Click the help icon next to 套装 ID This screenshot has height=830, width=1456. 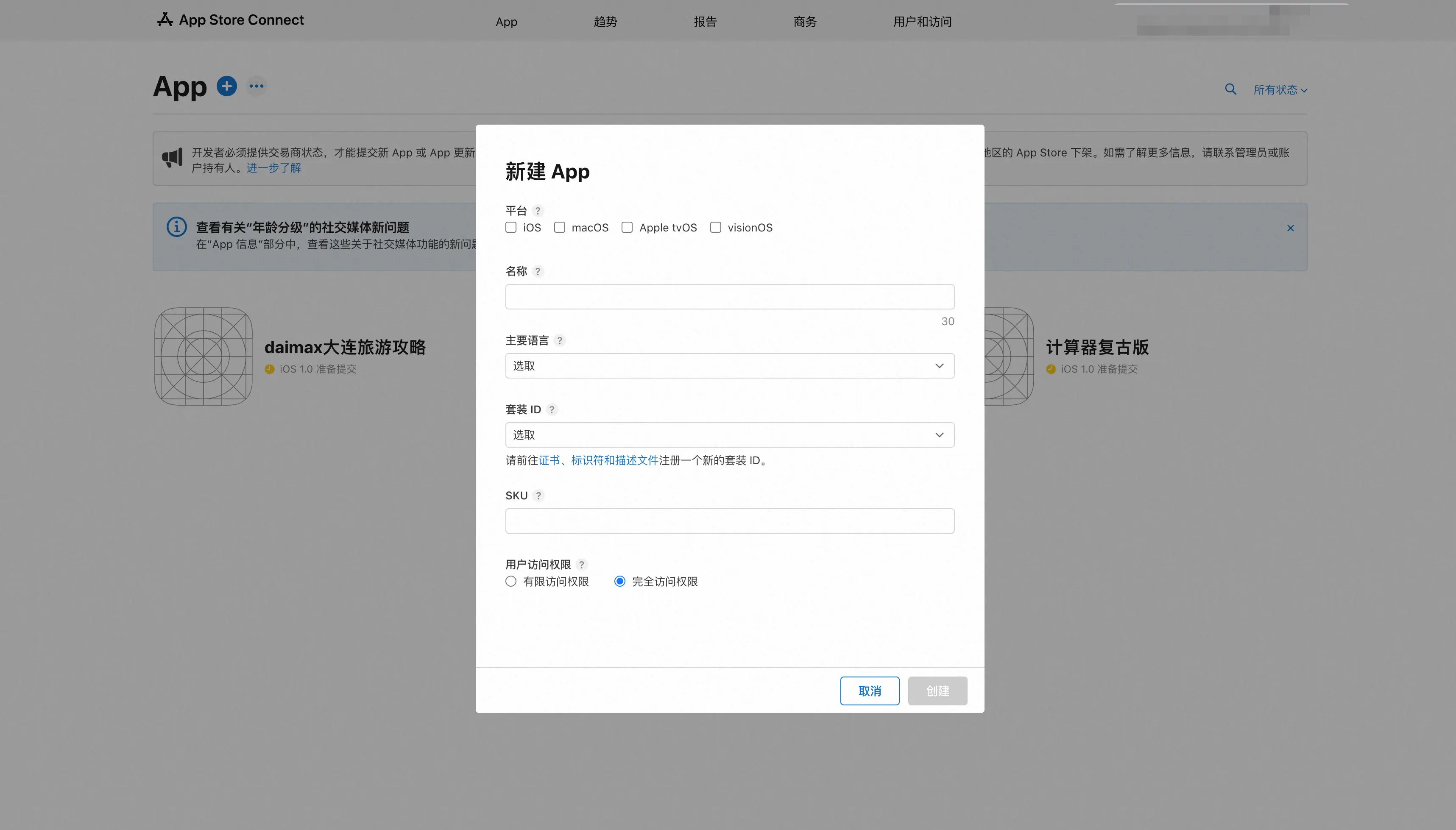pos(552,409)
